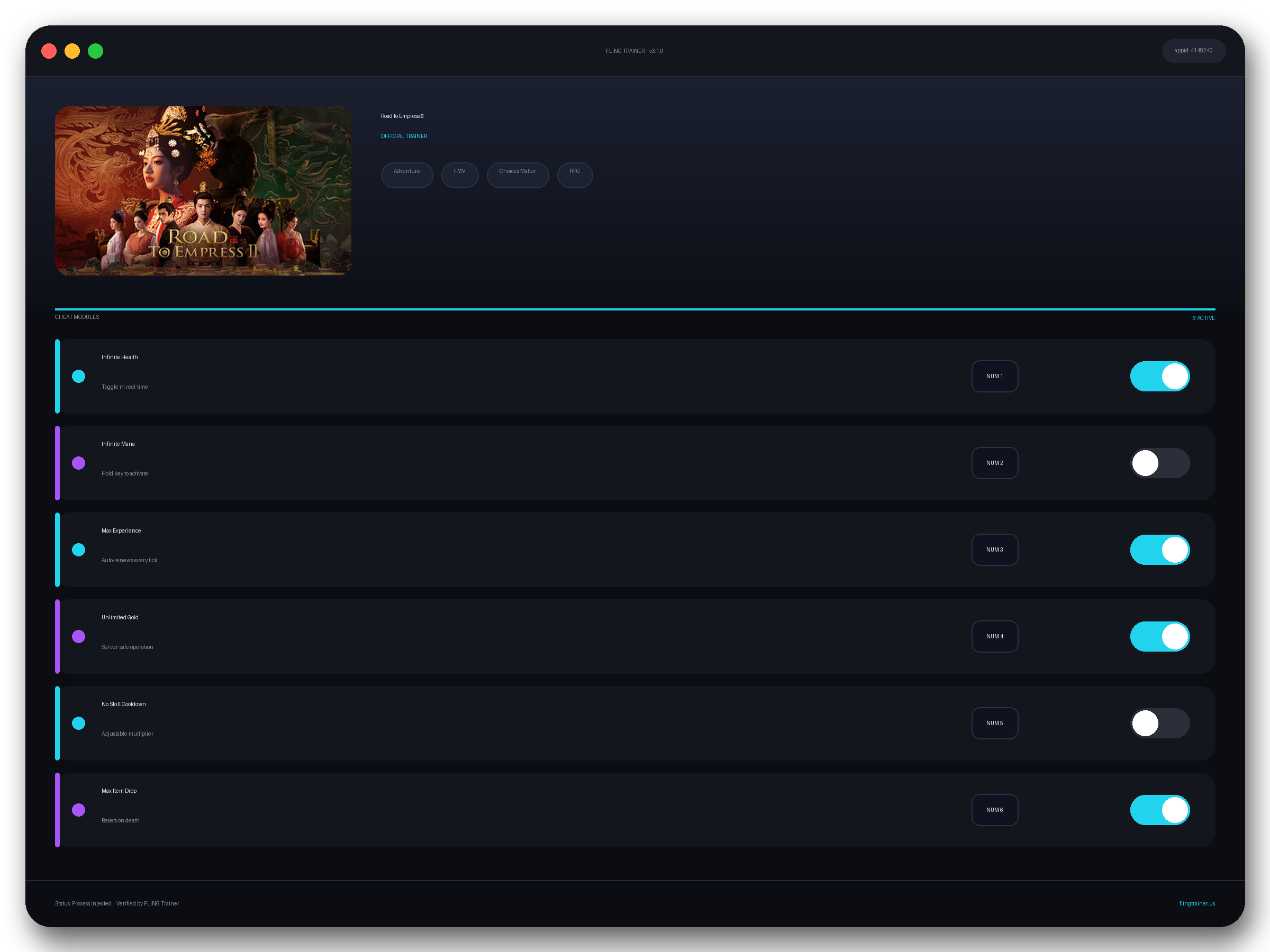Image resolution: width=1270 pixels, height=952 pixels.
Task: Click the Road to Empress II title text
Action: tap(402, 116)
